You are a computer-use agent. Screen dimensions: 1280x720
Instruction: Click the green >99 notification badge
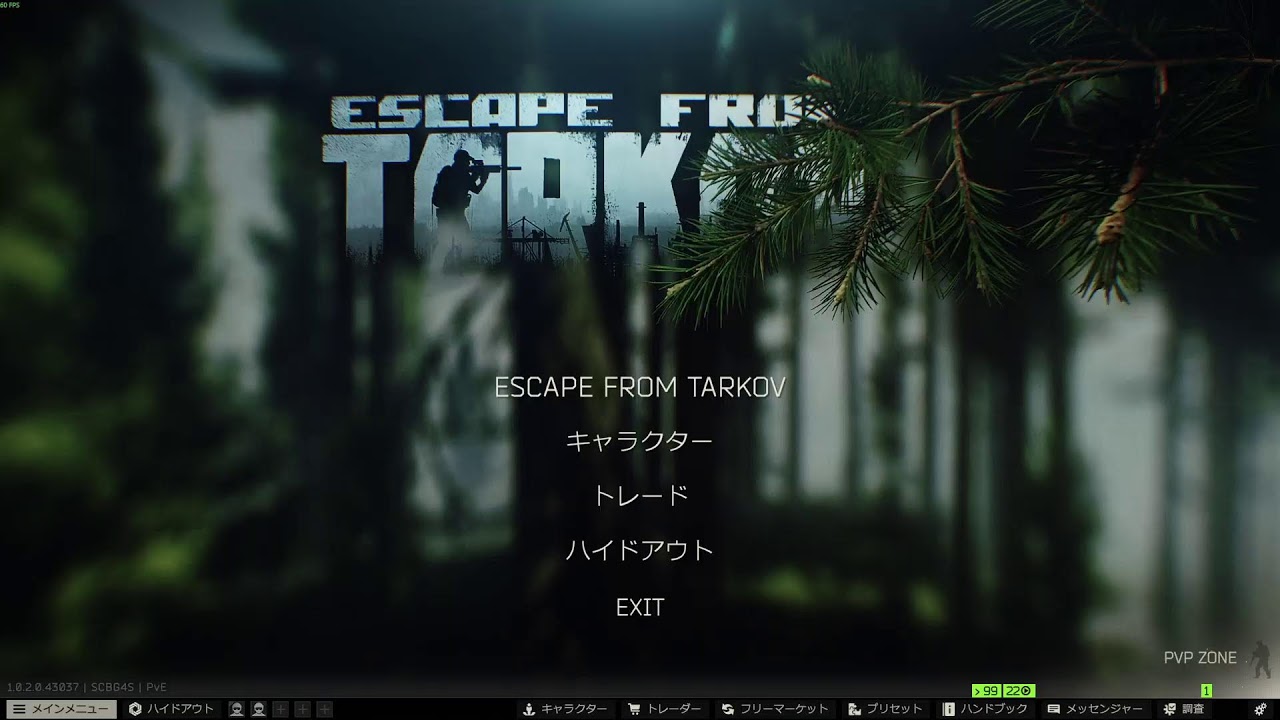tap(987, 691)
